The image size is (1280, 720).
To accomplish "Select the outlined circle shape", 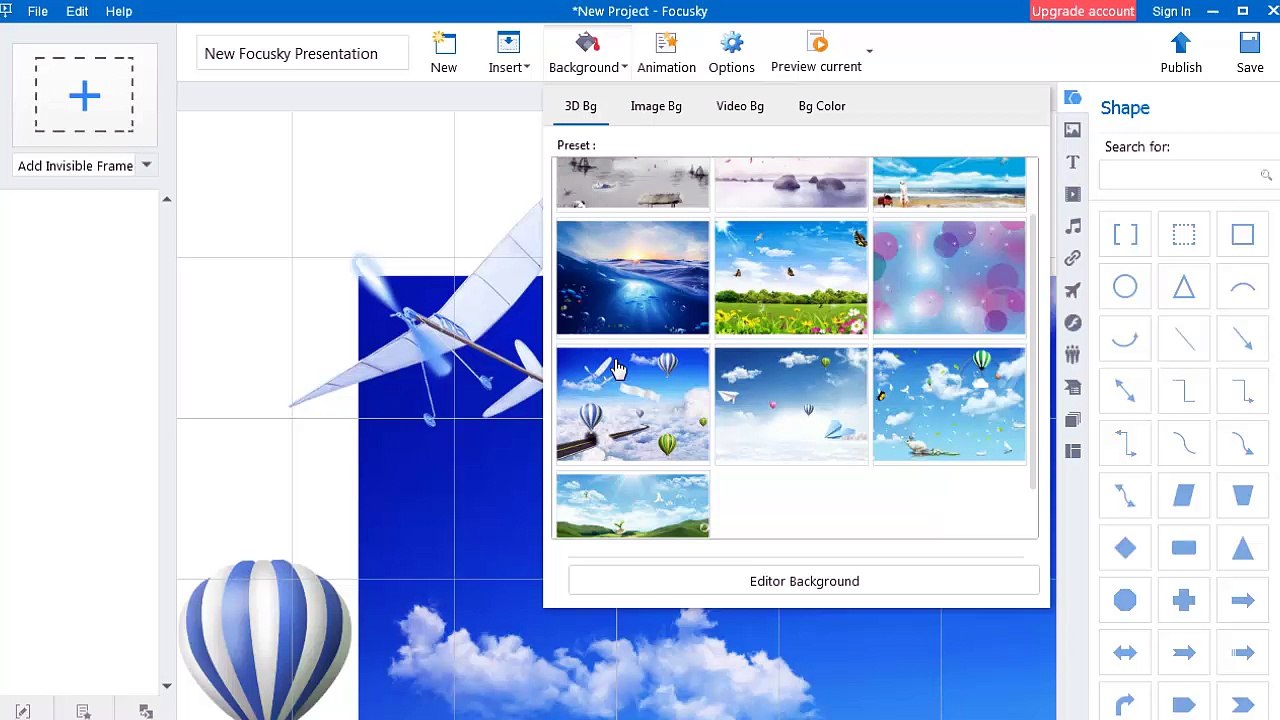I will 1125,287.
